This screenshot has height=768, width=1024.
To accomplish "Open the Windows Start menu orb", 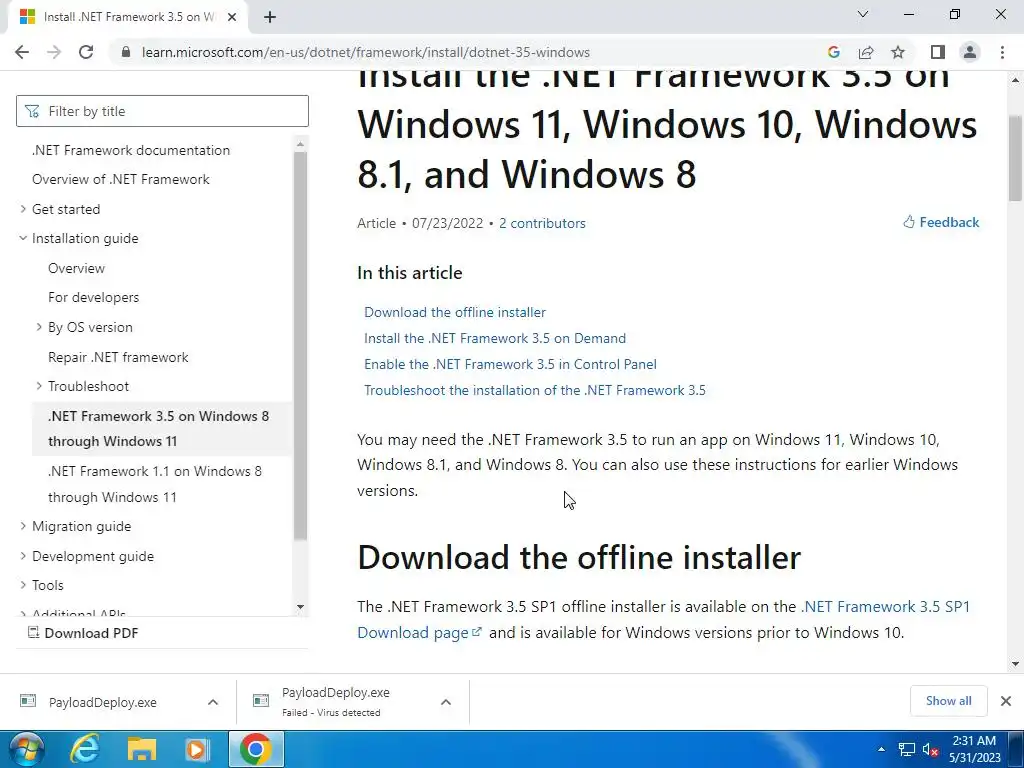I will 26,749.
